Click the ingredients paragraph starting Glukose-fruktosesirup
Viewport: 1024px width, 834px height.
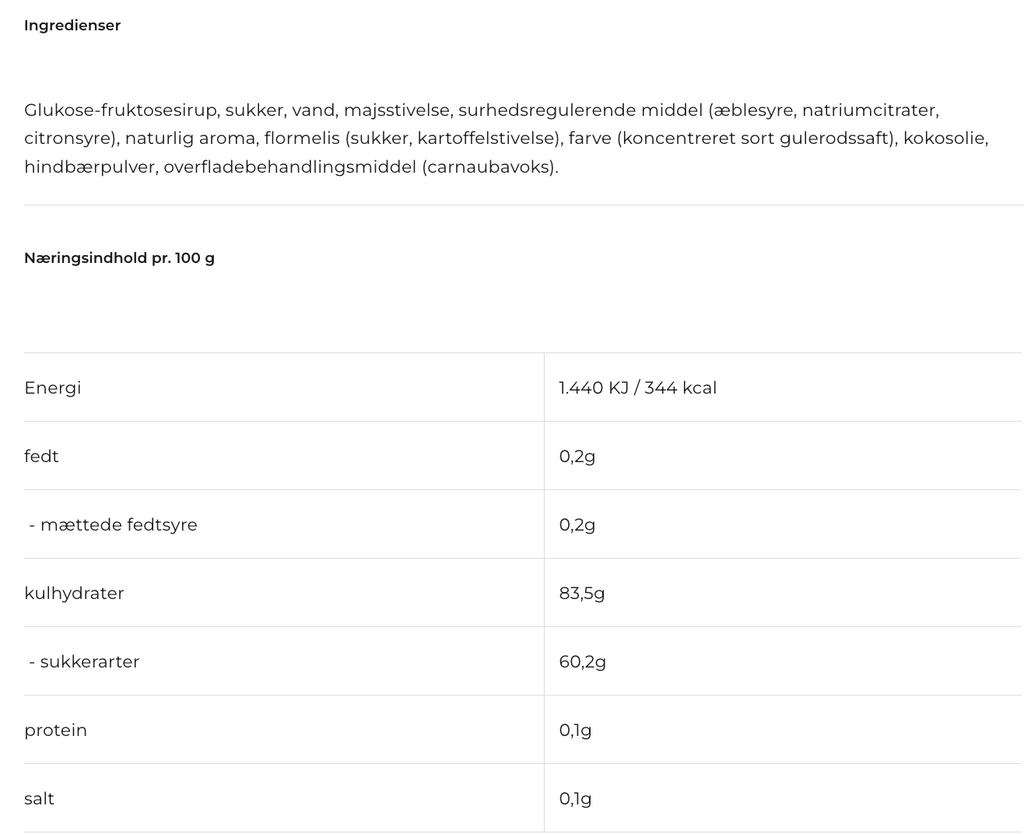507,138
